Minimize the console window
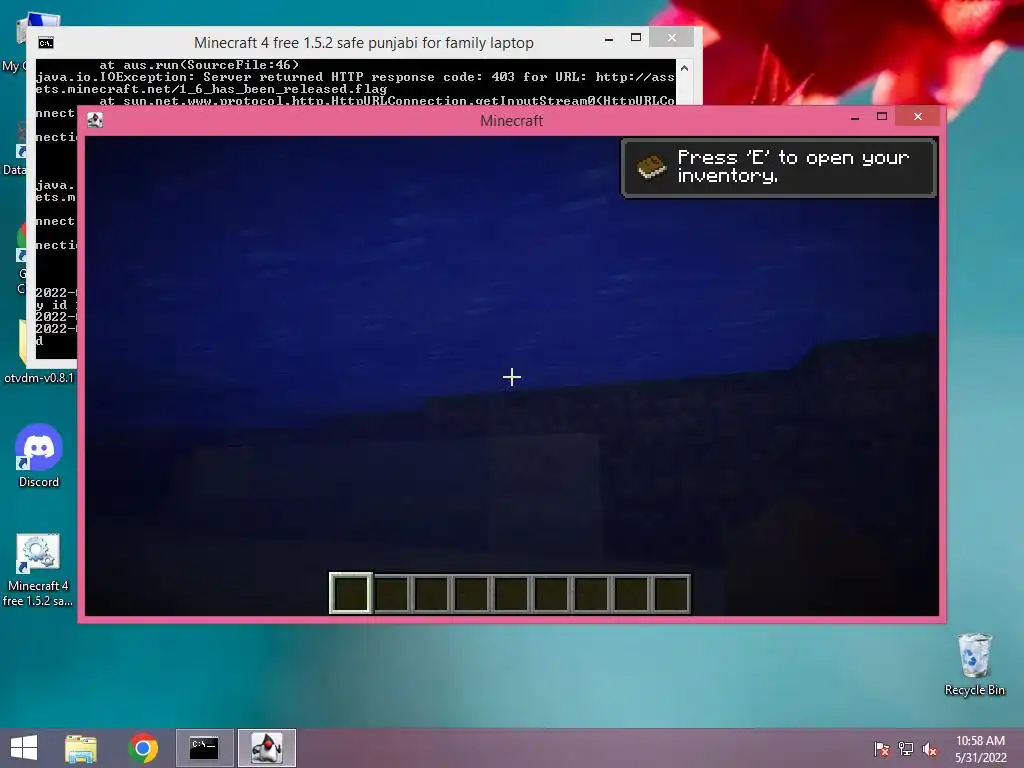This screenshot has height=768, width=1024. click(x=609, y=39)
